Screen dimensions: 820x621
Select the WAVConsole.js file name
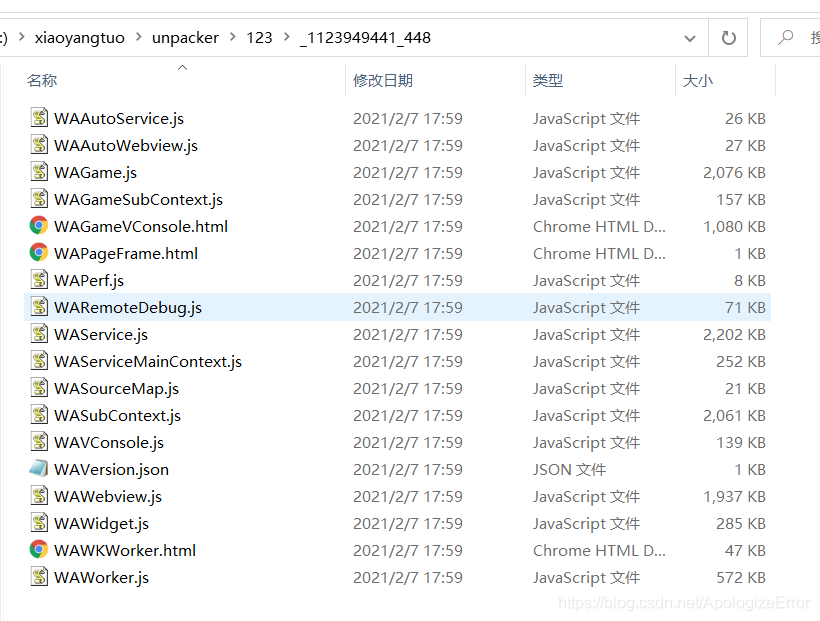click(x=109, y=443)
